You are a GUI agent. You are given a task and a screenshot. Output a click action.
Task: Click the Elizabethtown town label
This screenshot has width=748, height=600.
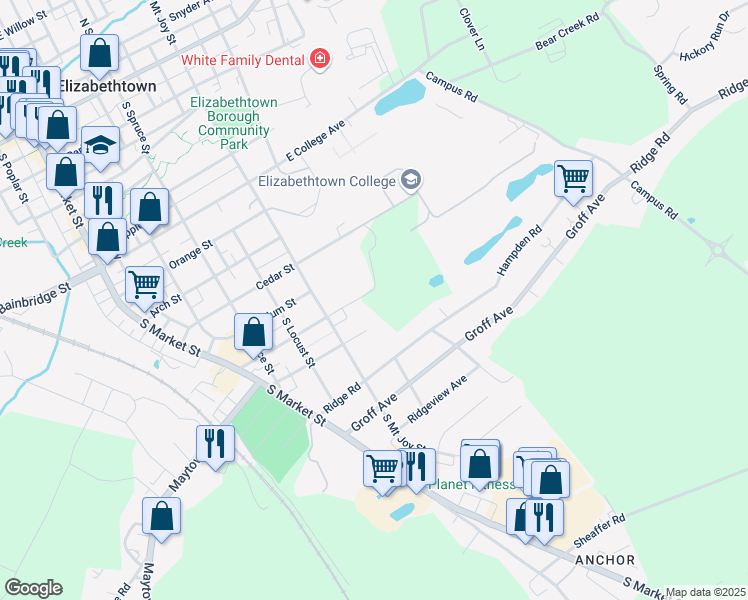[x=107, y=86]
